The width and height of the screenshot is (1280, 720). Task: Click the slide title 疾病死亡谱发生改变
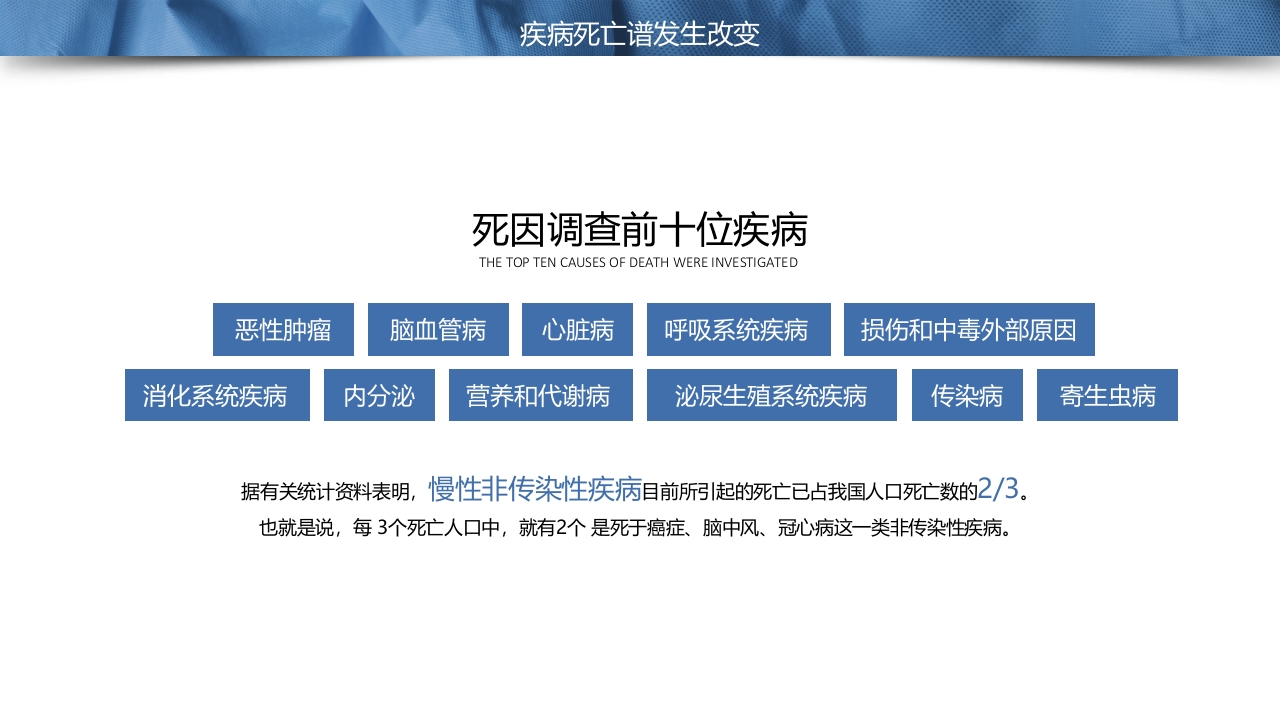point(639,33)
